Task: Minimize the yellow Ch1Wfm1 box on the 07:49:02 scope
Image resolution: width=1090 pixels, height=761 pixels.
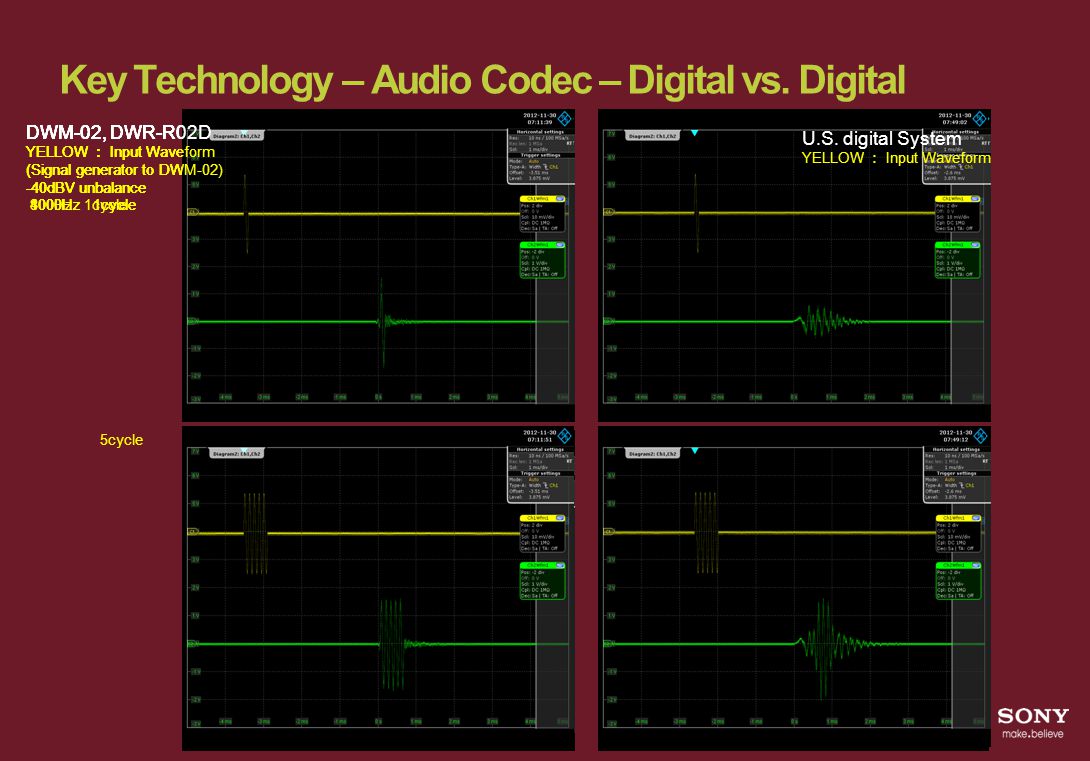Action: point(975,199)
